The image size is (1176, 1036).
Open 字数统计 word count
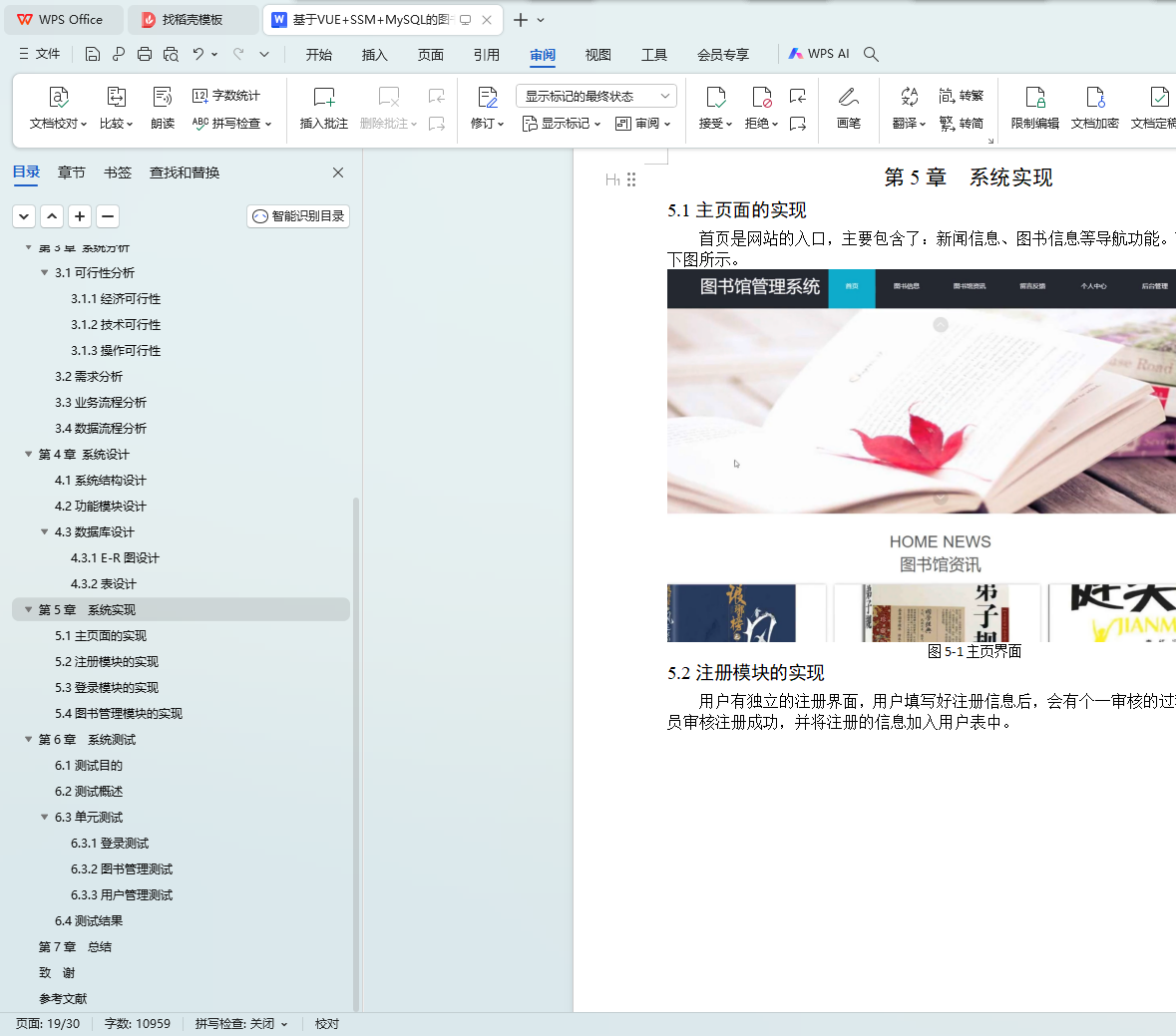[x=225, y=95]
